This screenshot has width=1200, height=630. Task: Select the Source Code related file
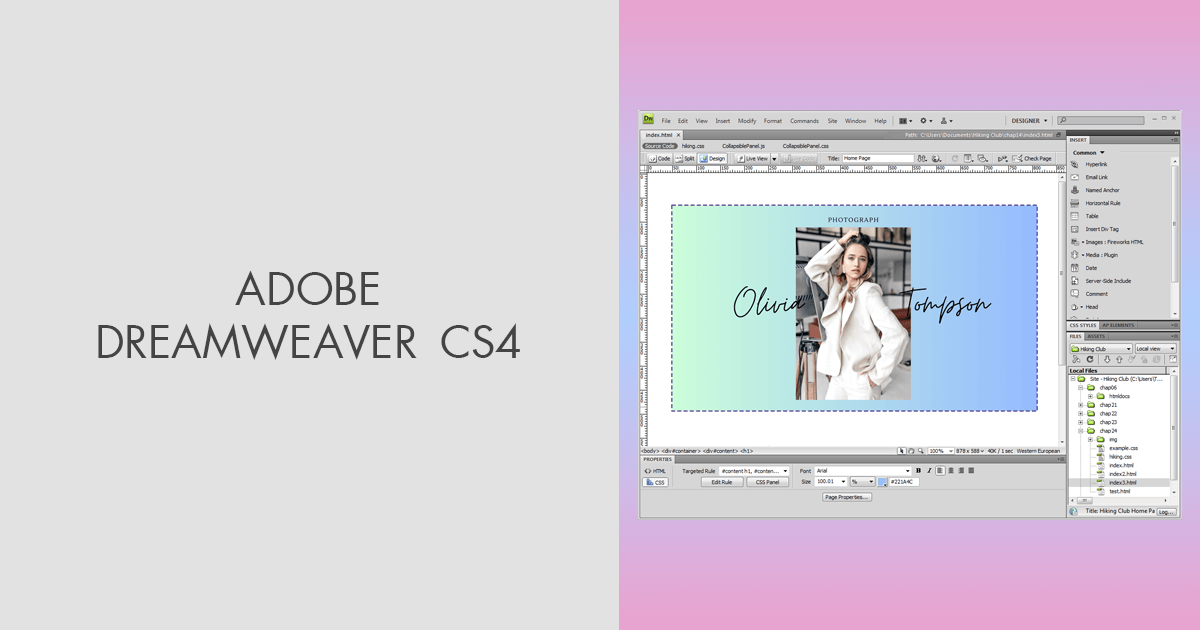(x=660, y=146)
